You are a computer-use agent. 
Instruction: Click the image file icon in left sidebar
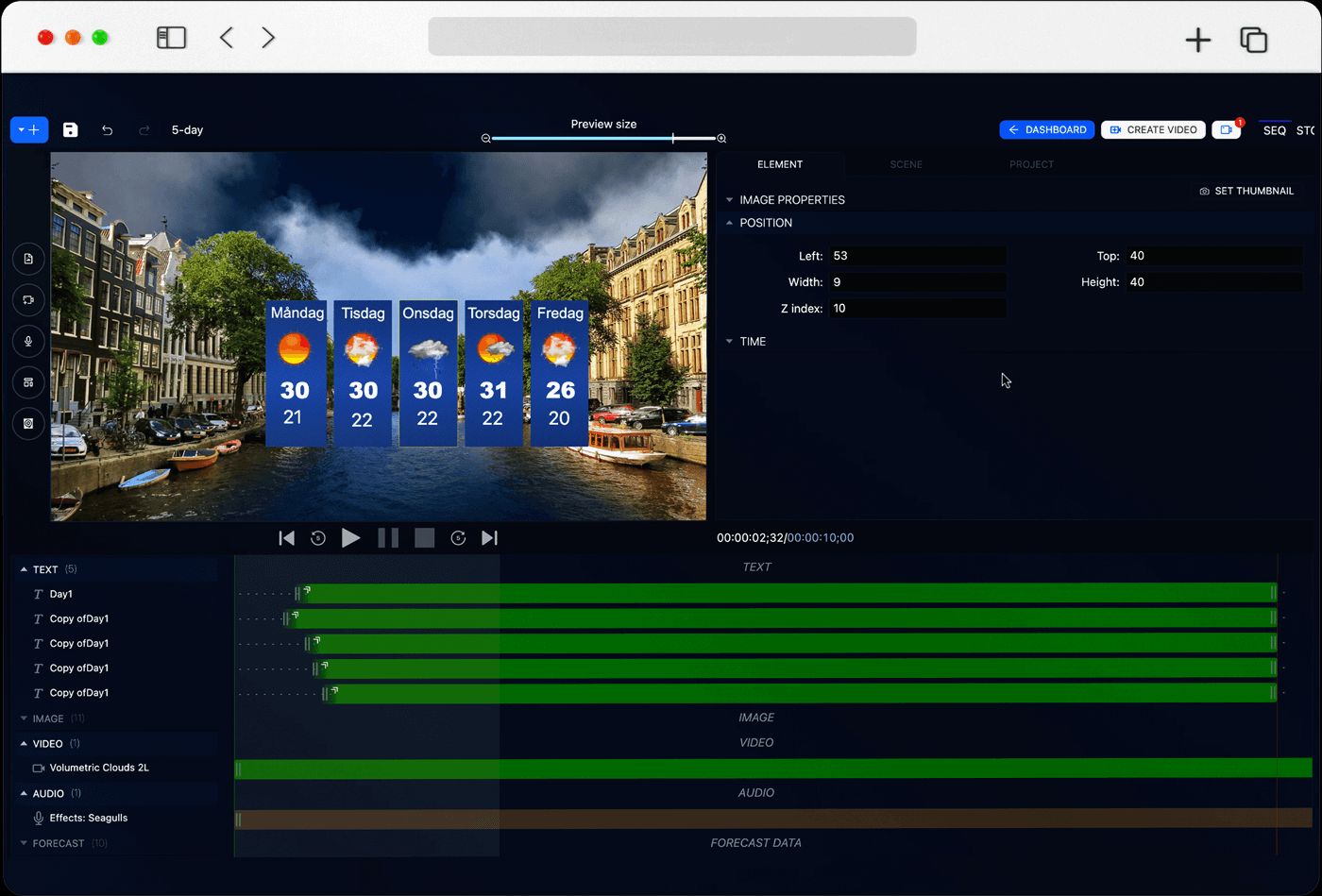(28, 259)
